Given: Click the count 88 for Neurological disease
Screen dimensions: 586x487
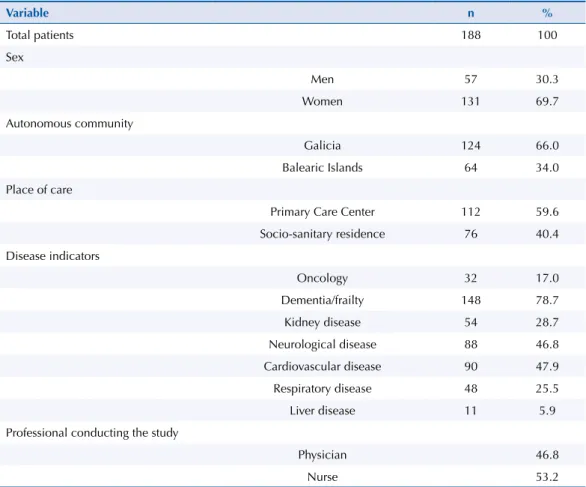Looking at the screenshot, I should [471, 344].
